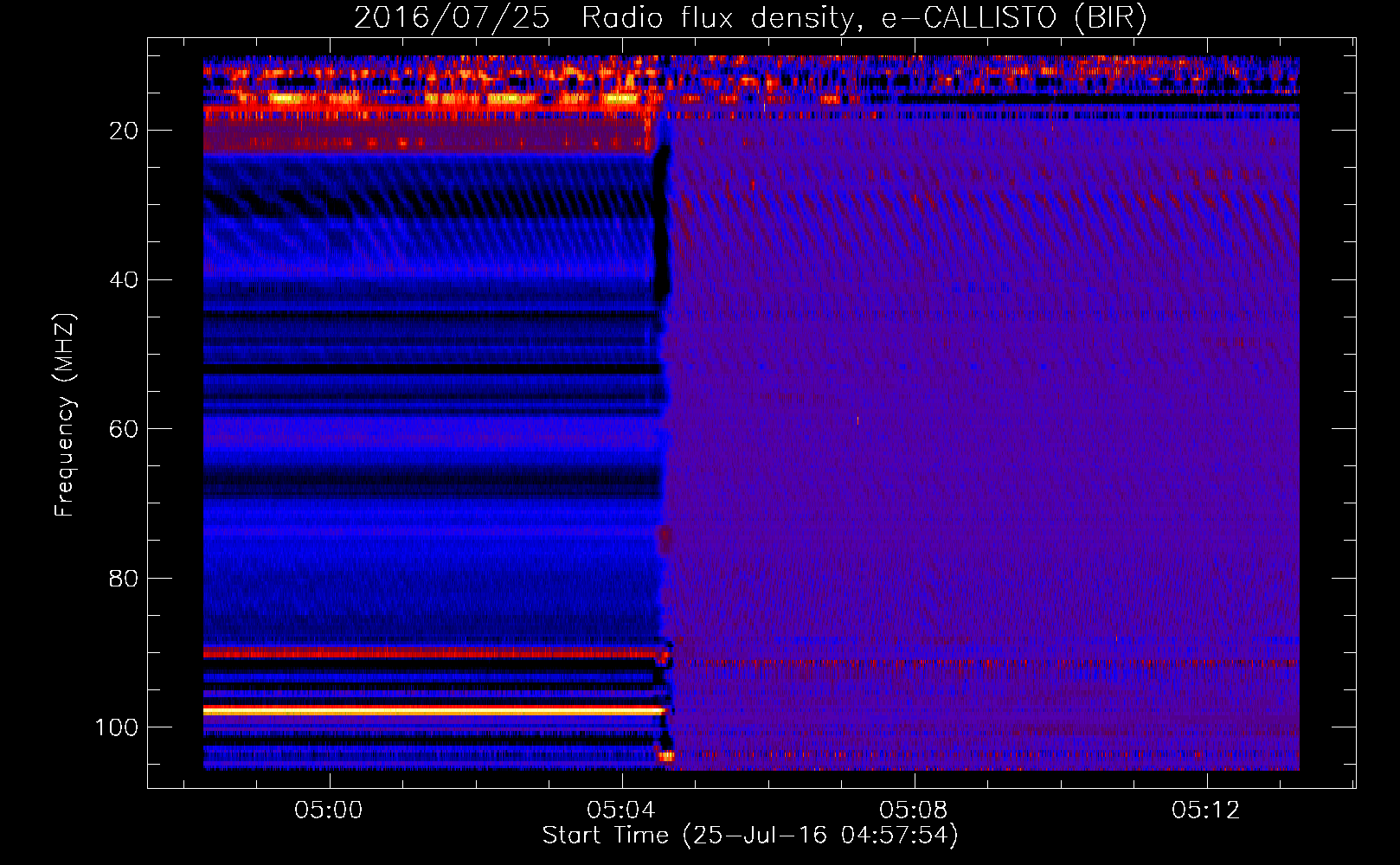
Task: Click the 05:00 time tick label
Action: click(329, 811)
